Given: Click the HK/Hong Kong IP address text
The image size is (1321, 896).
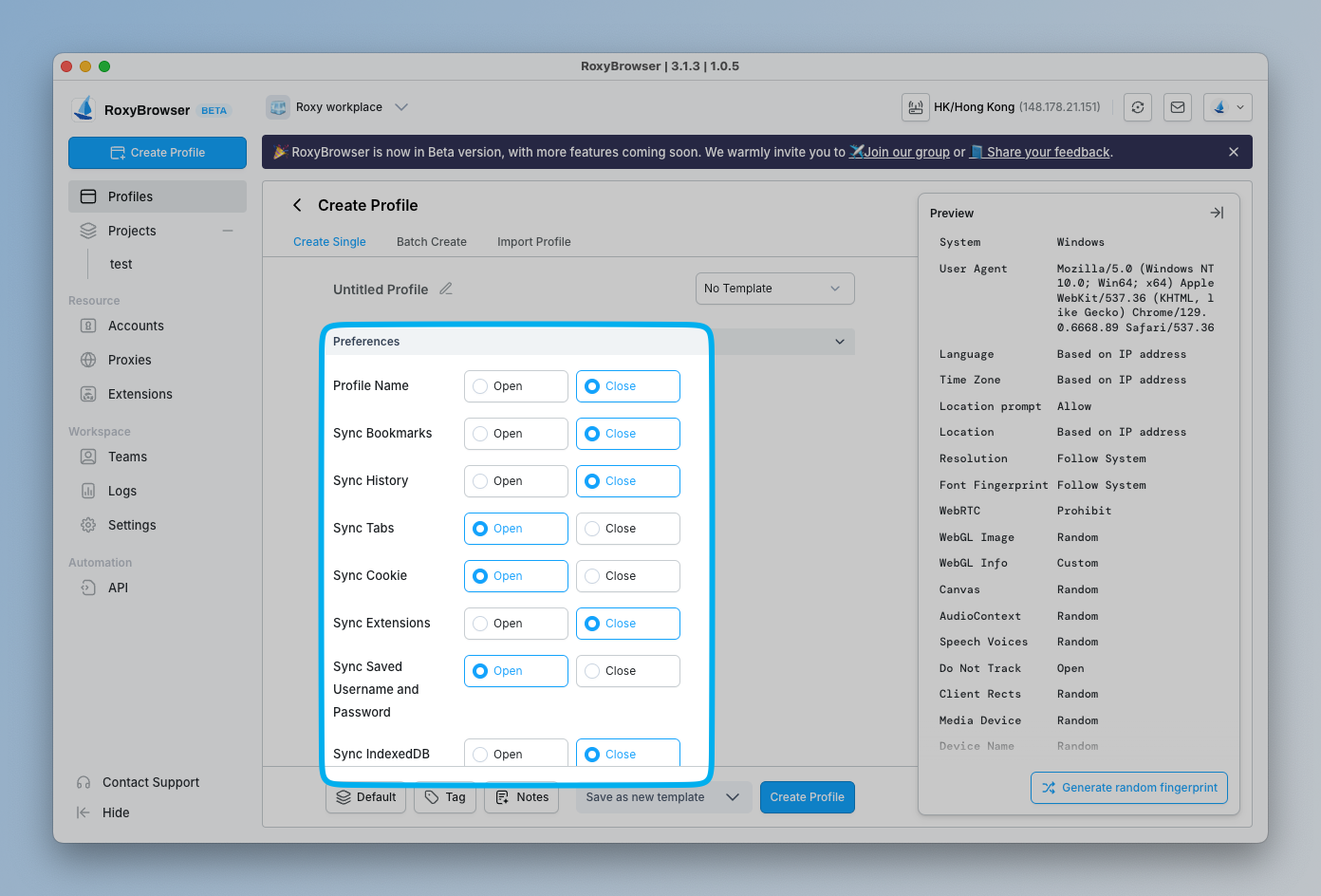Looking at the screenshot, I should click(1060, 107).
